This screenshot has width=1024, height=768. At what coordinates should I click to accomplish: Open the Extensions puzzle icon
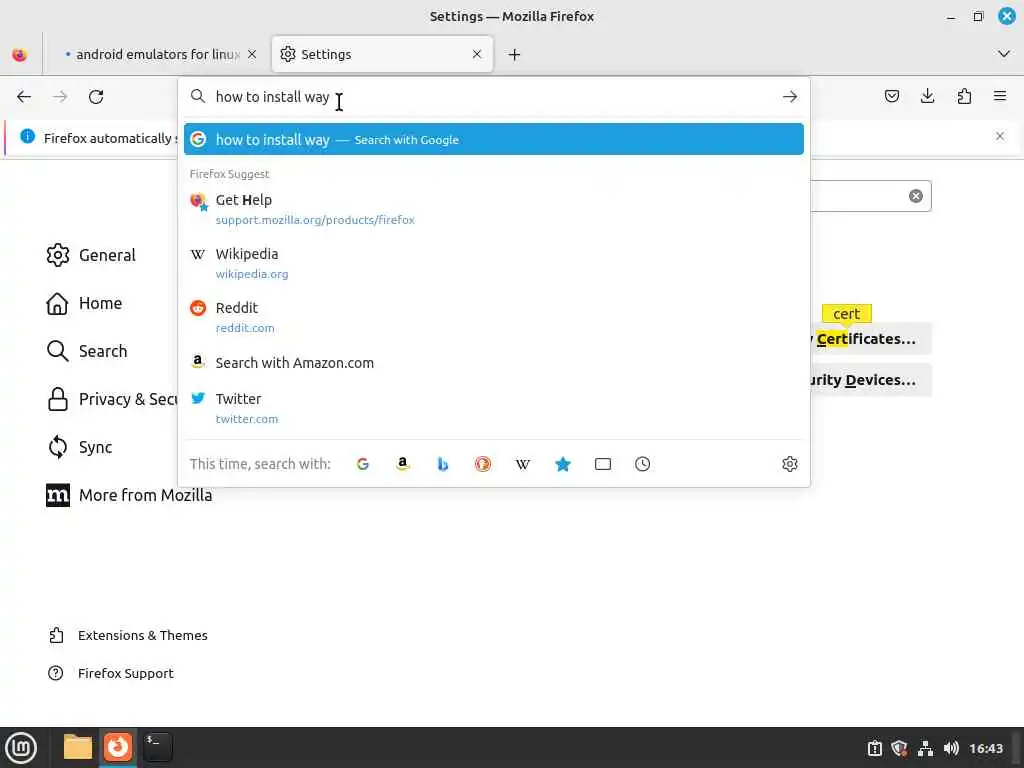(964, 97)
